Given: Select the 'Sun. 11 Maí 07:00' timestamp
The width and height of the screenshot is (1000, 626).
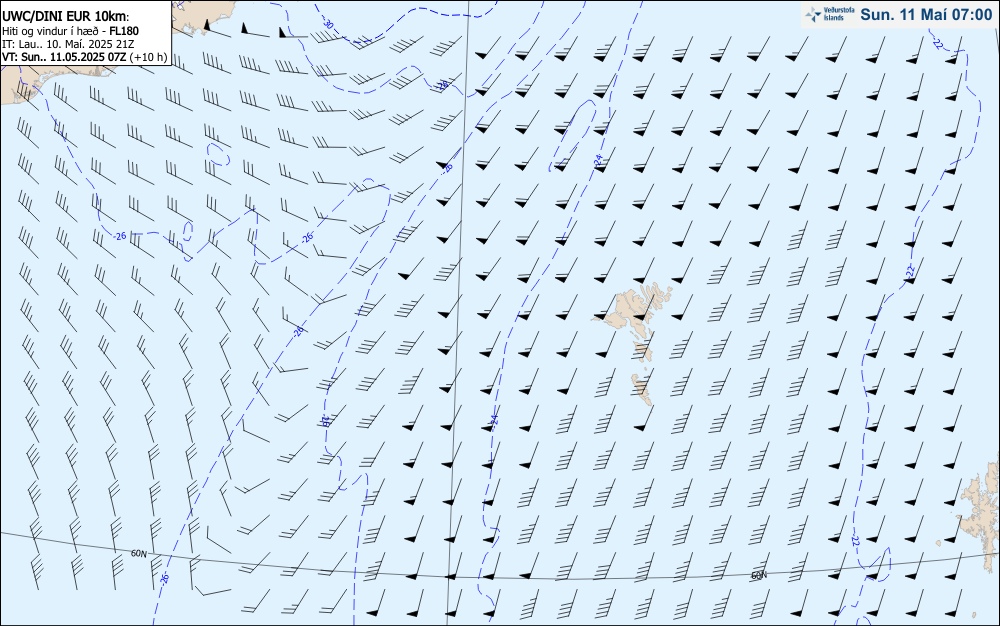Looking at the screenshot, I should (926, 15).
